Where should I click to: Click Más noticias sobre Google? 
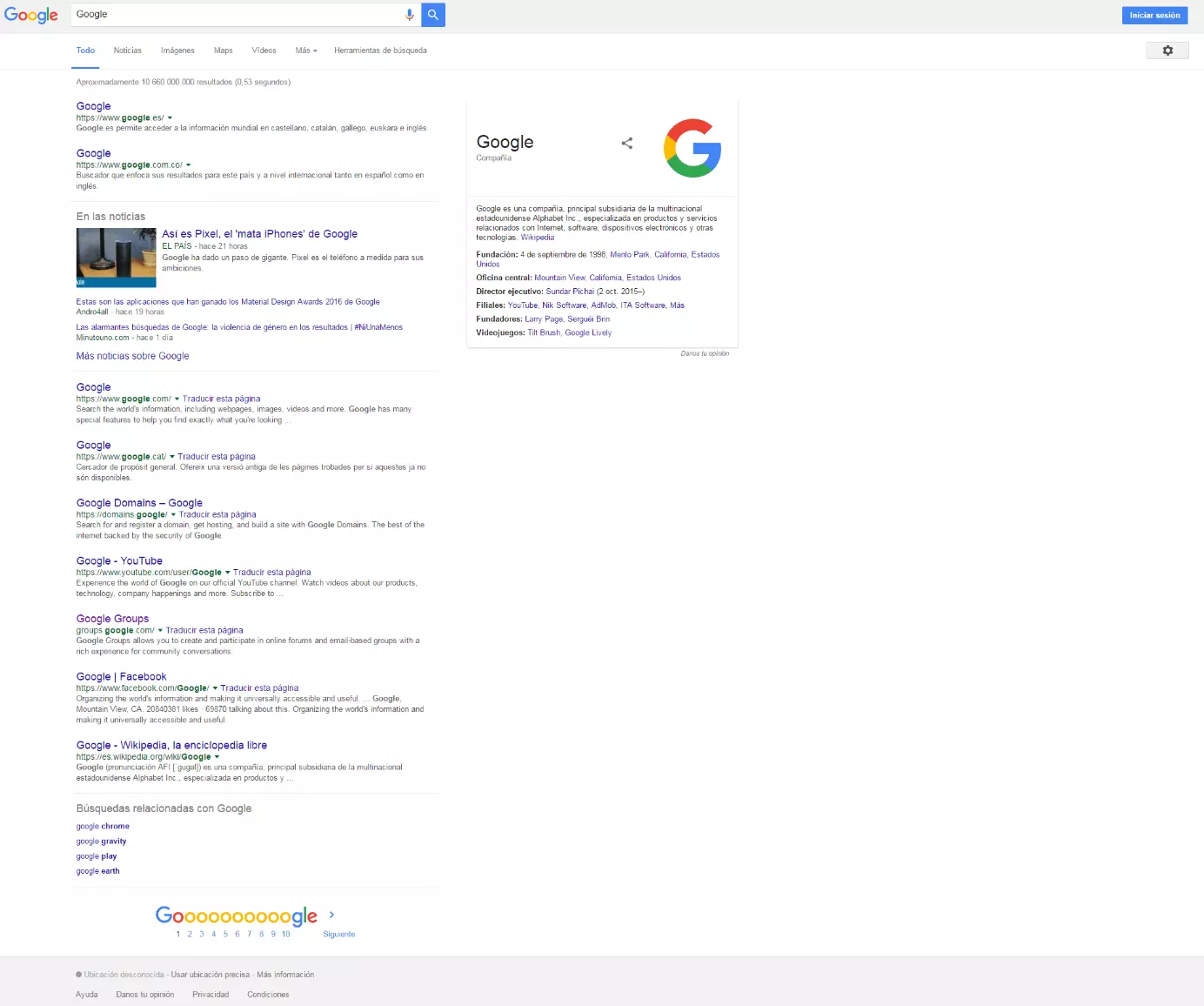click(132, 356)
